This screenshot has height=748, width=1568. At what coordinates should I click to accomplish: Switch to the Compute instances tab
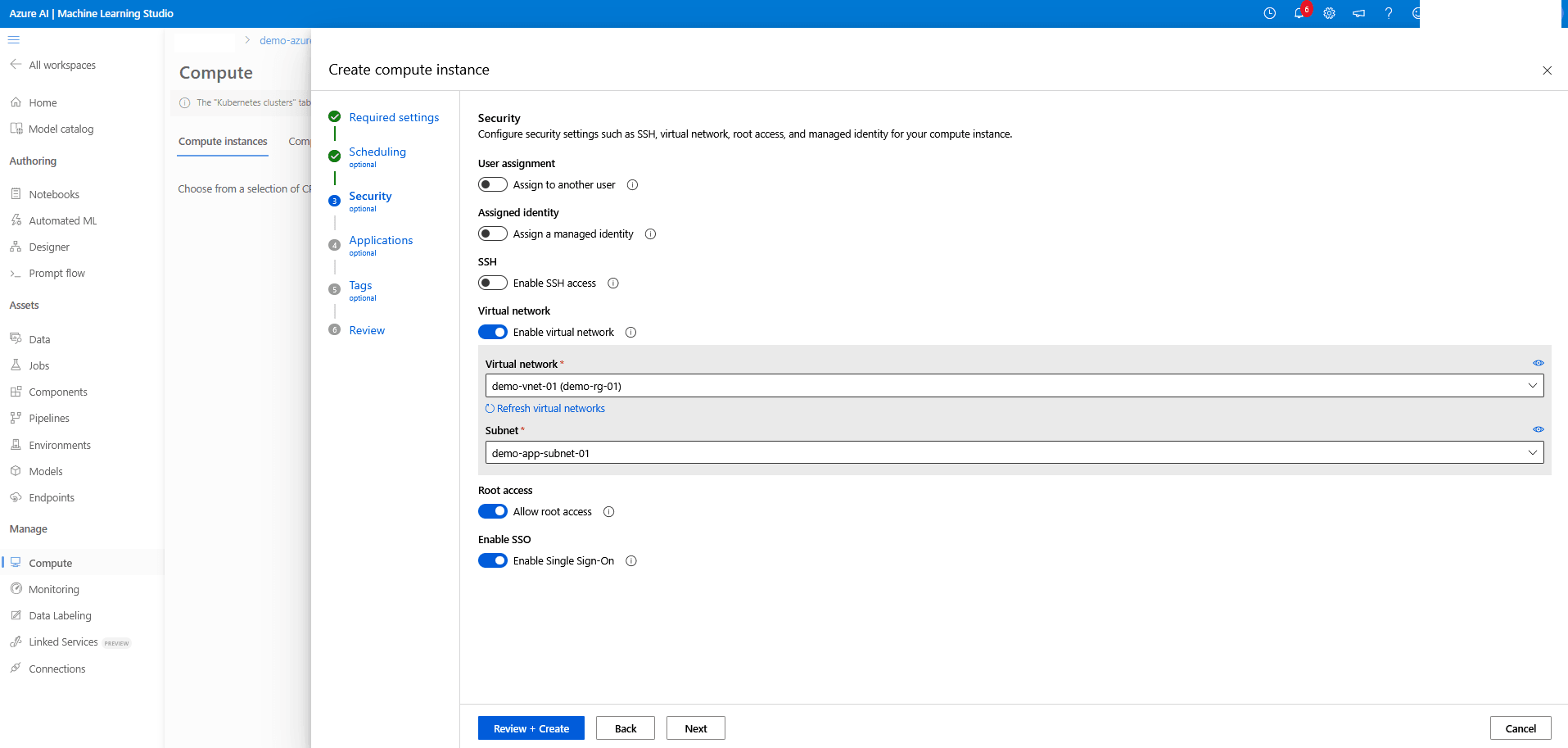[222, 141]
